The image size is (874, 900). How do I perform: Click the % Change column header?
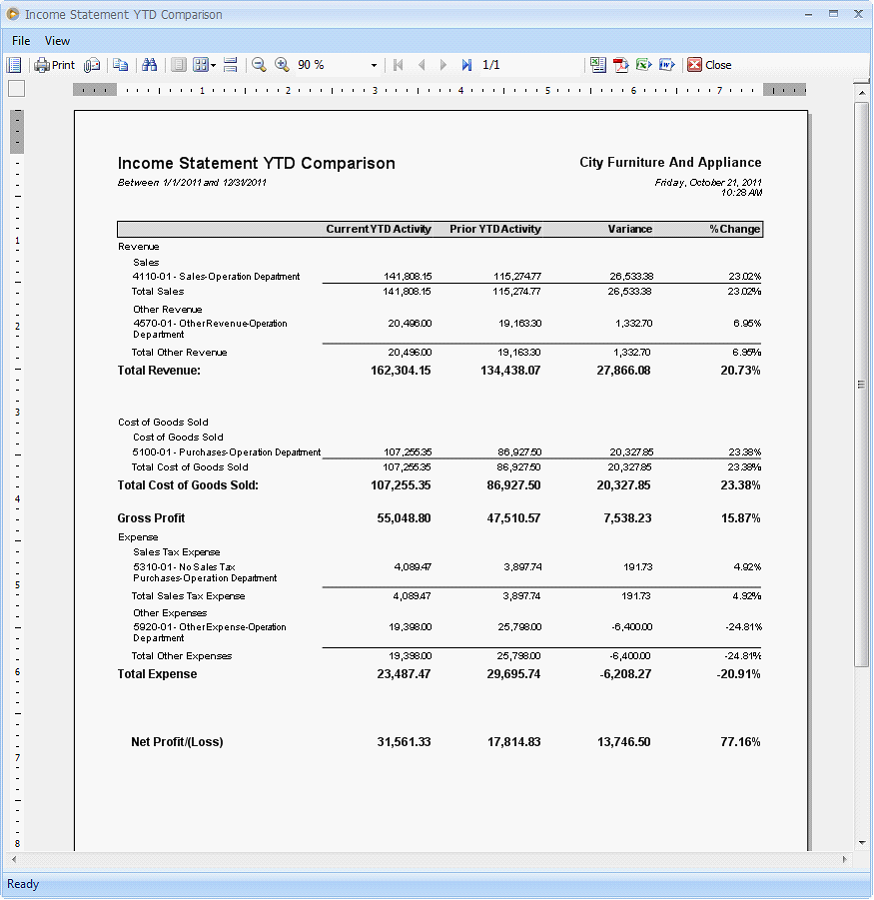(x=735, y=229)
